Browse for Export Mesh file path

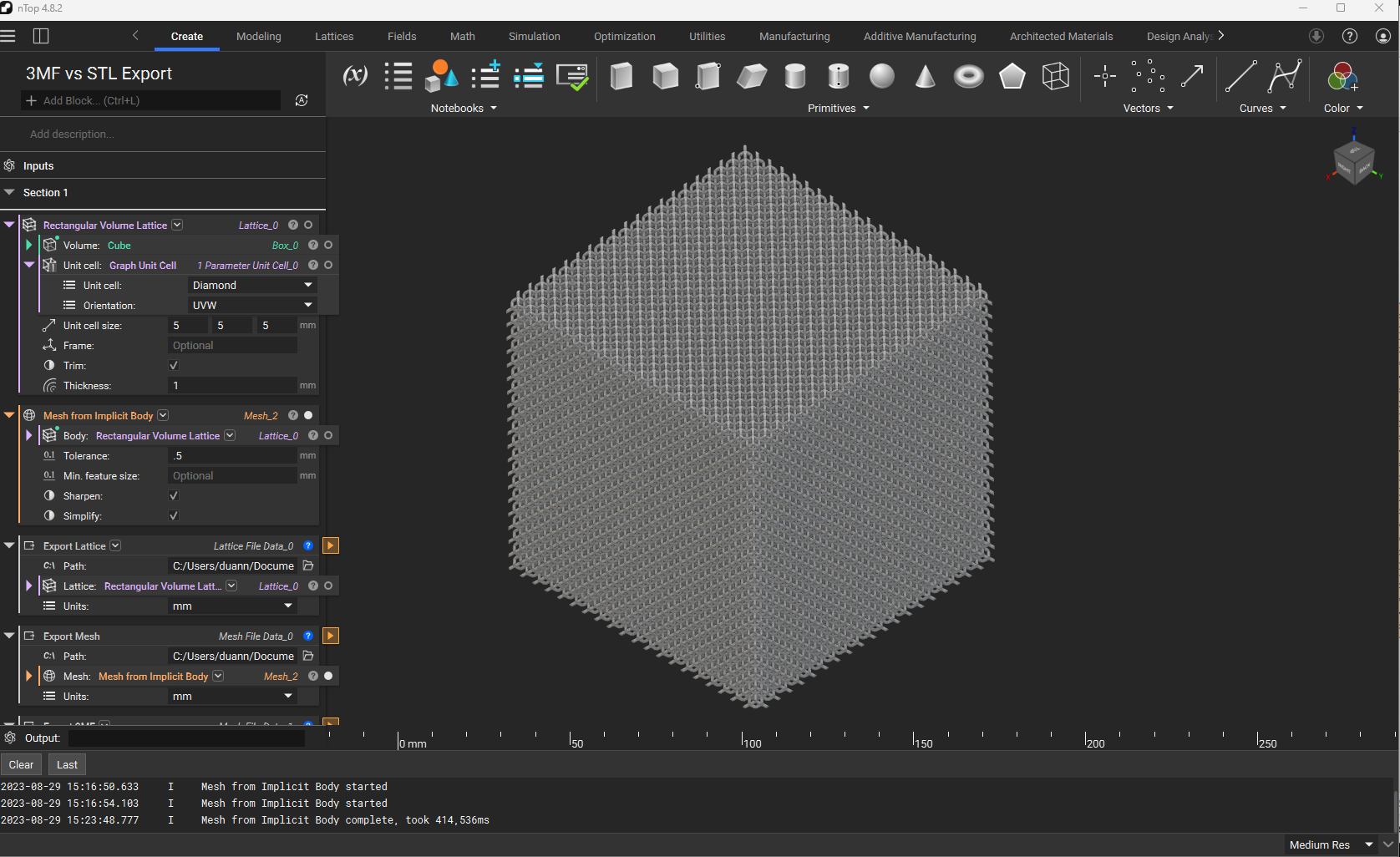point(308,657)
